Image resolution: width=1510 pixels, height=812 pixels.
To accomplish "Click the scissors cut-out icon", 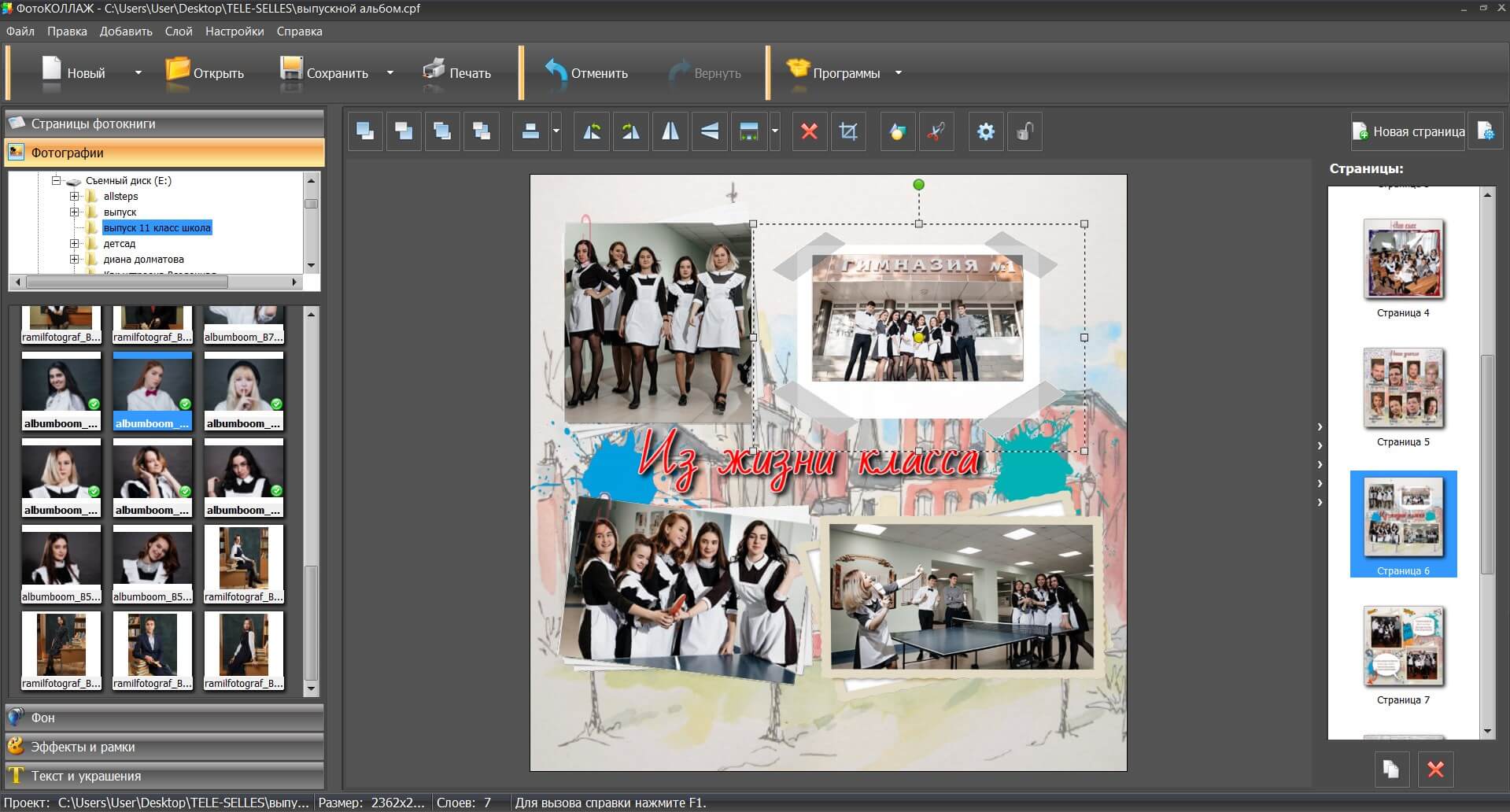I will 936,131.
